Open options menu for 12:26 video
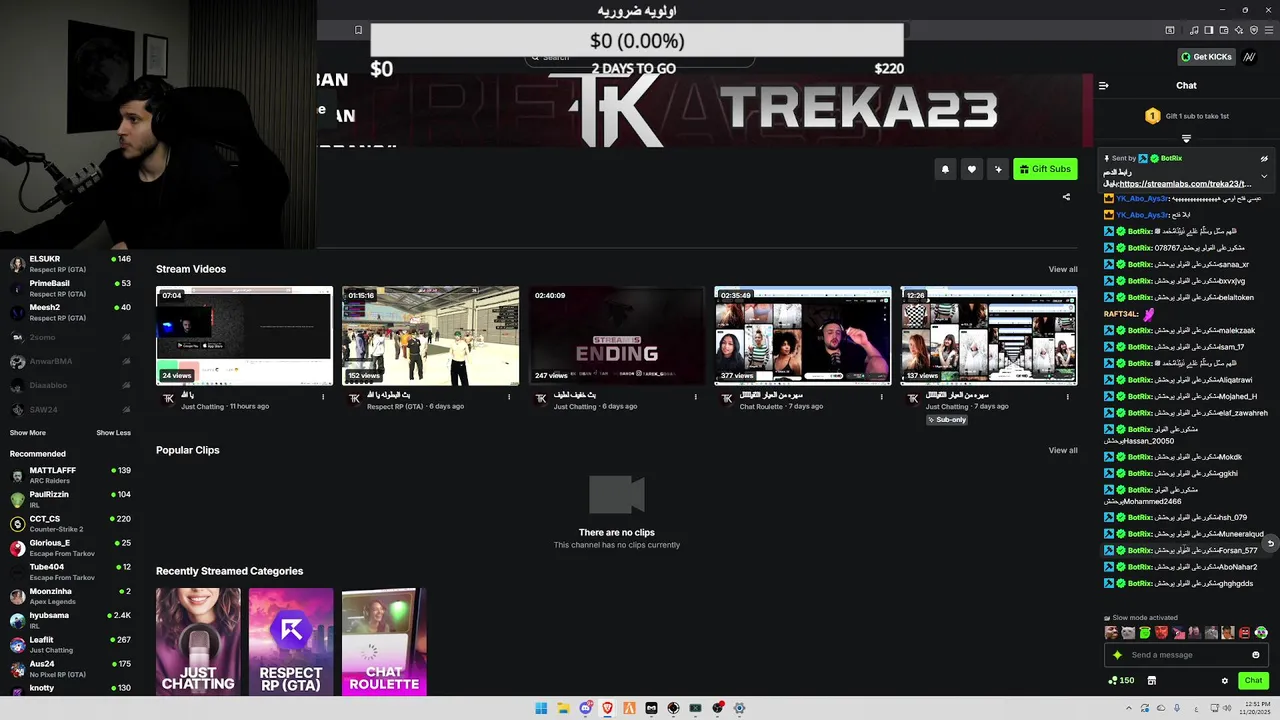Viewport: 1280px width, 720px height. (x=1067, y=397)
